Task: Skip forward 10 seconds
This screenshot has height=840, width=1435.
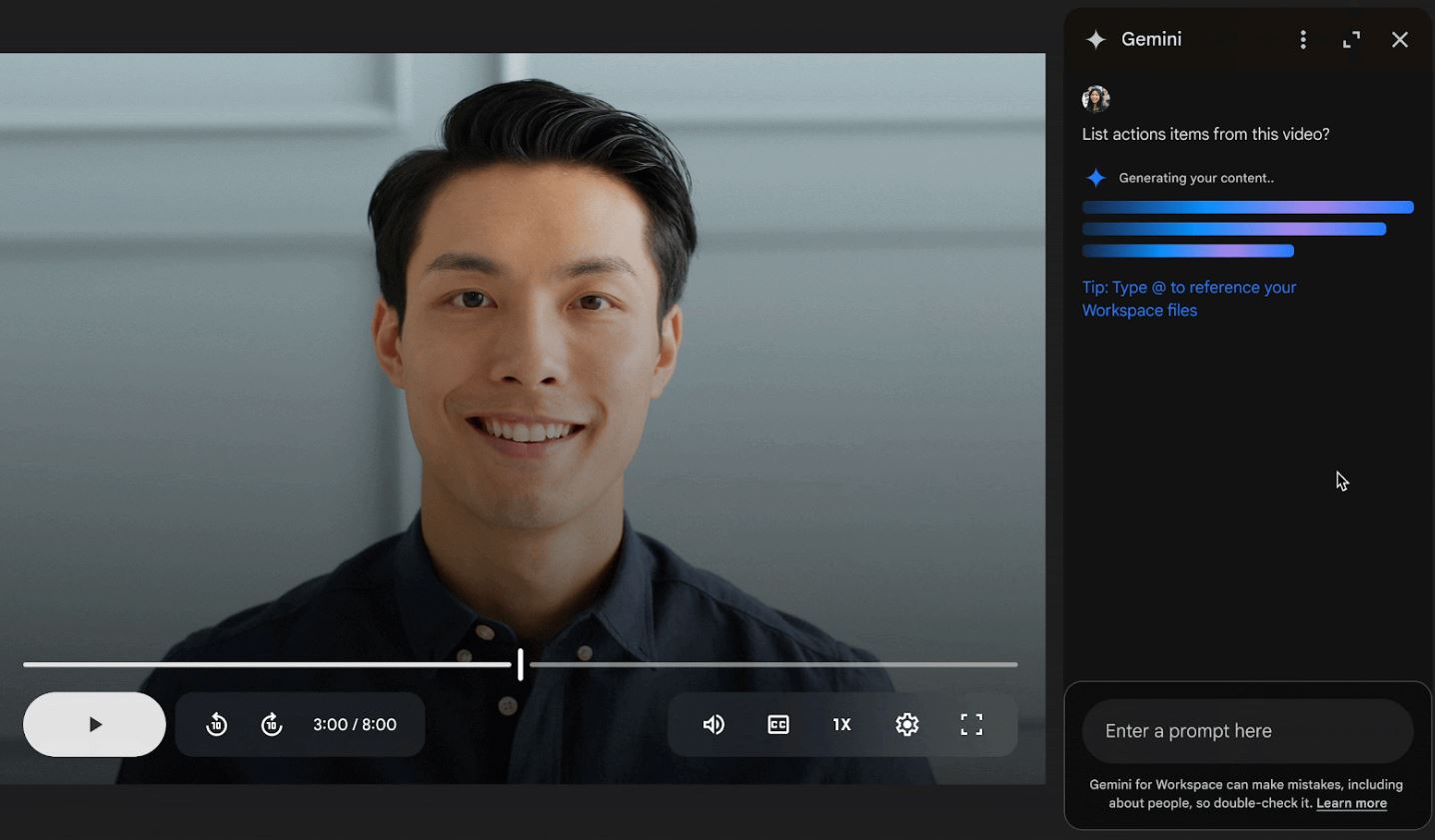Action: pyautogui.click(x=272, y=725)
